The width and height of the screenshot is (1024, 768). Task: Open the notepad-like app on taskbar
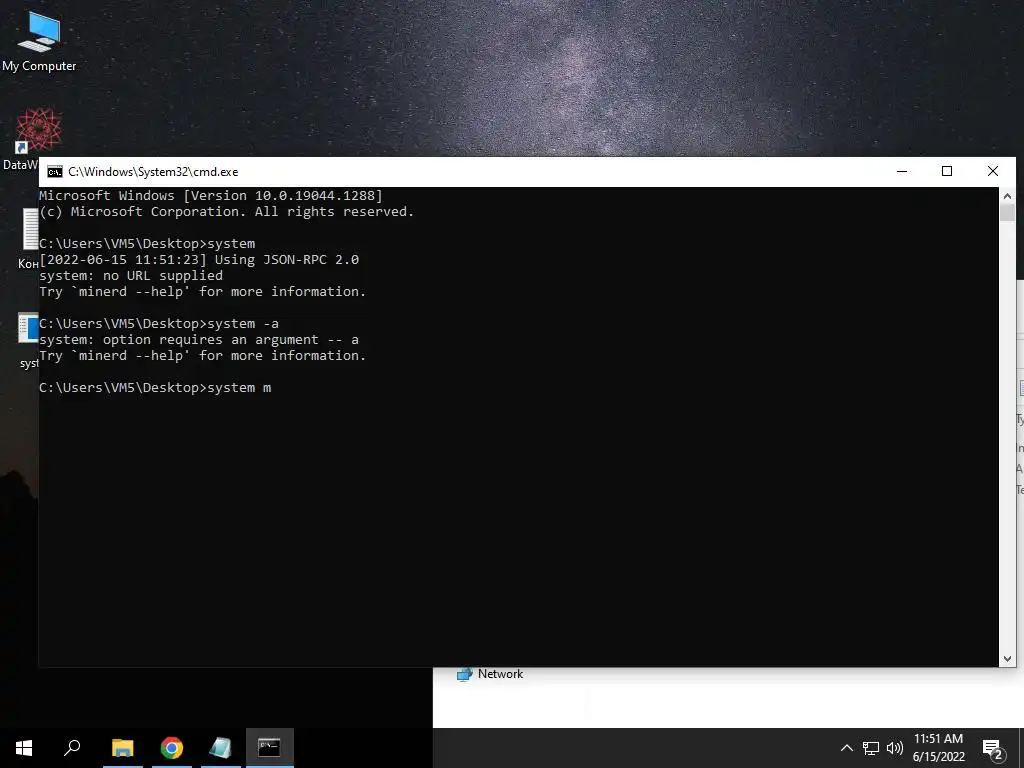coord(221,748)
